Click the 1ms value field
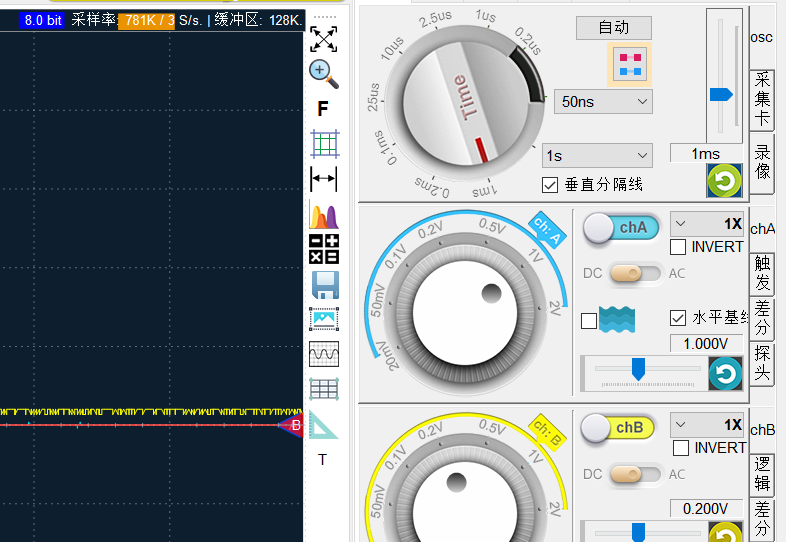 coord(706,154)
